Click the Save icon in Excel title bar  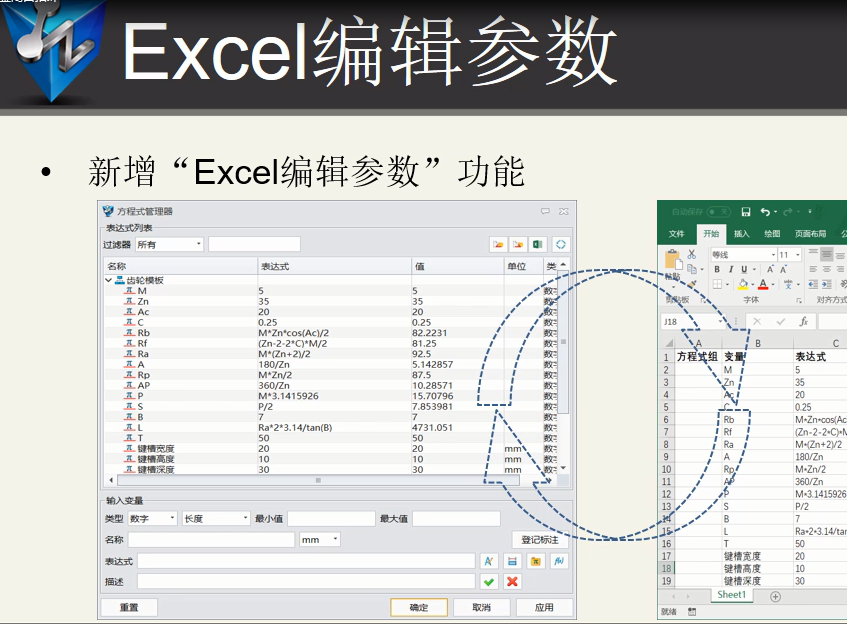point(745,212)
